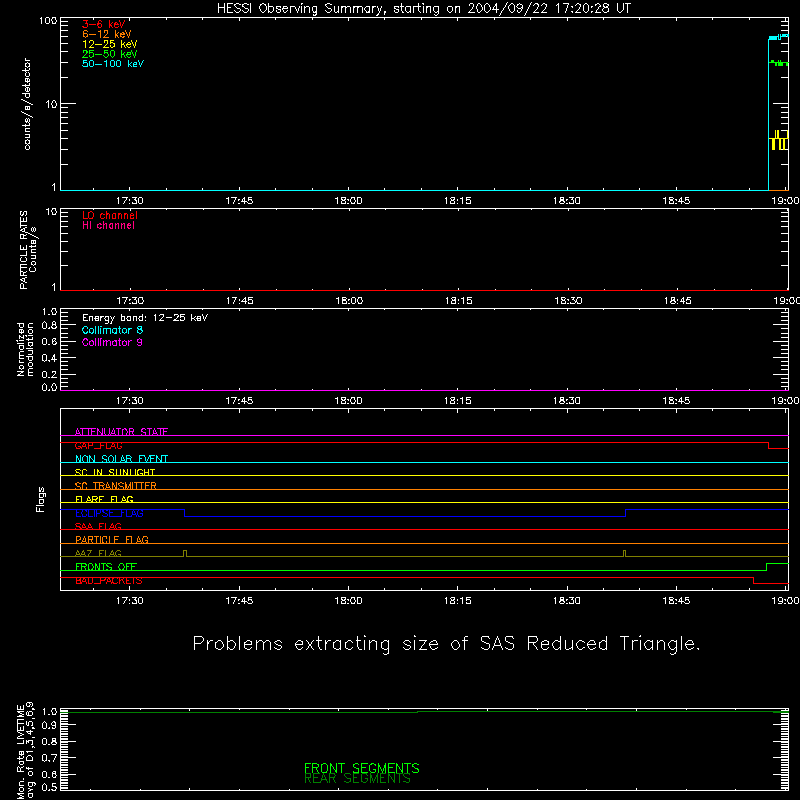Select the Collimator 9 legend entry
The height and width of the screenshot is (800, 800).
(112, 342)
